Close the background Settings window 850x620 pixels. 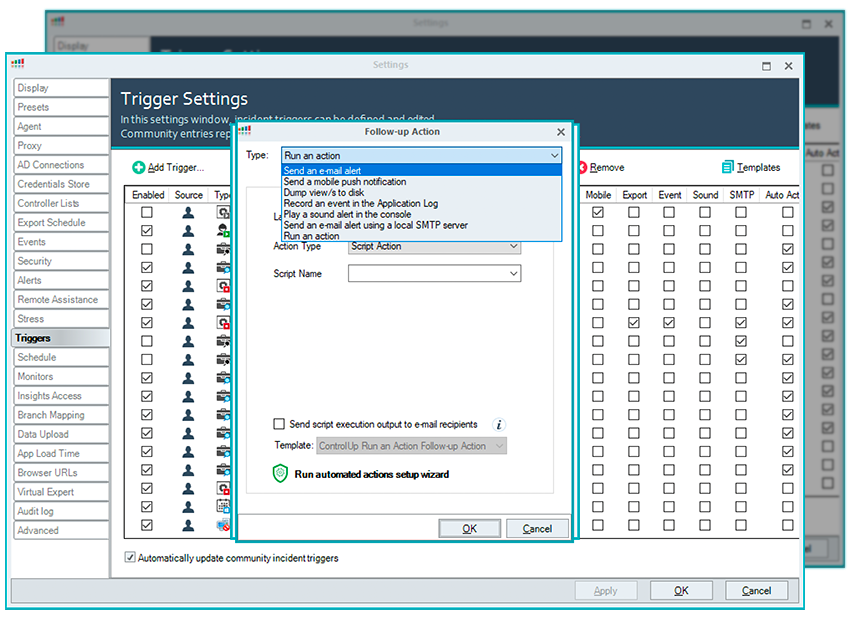click(828, 24)
